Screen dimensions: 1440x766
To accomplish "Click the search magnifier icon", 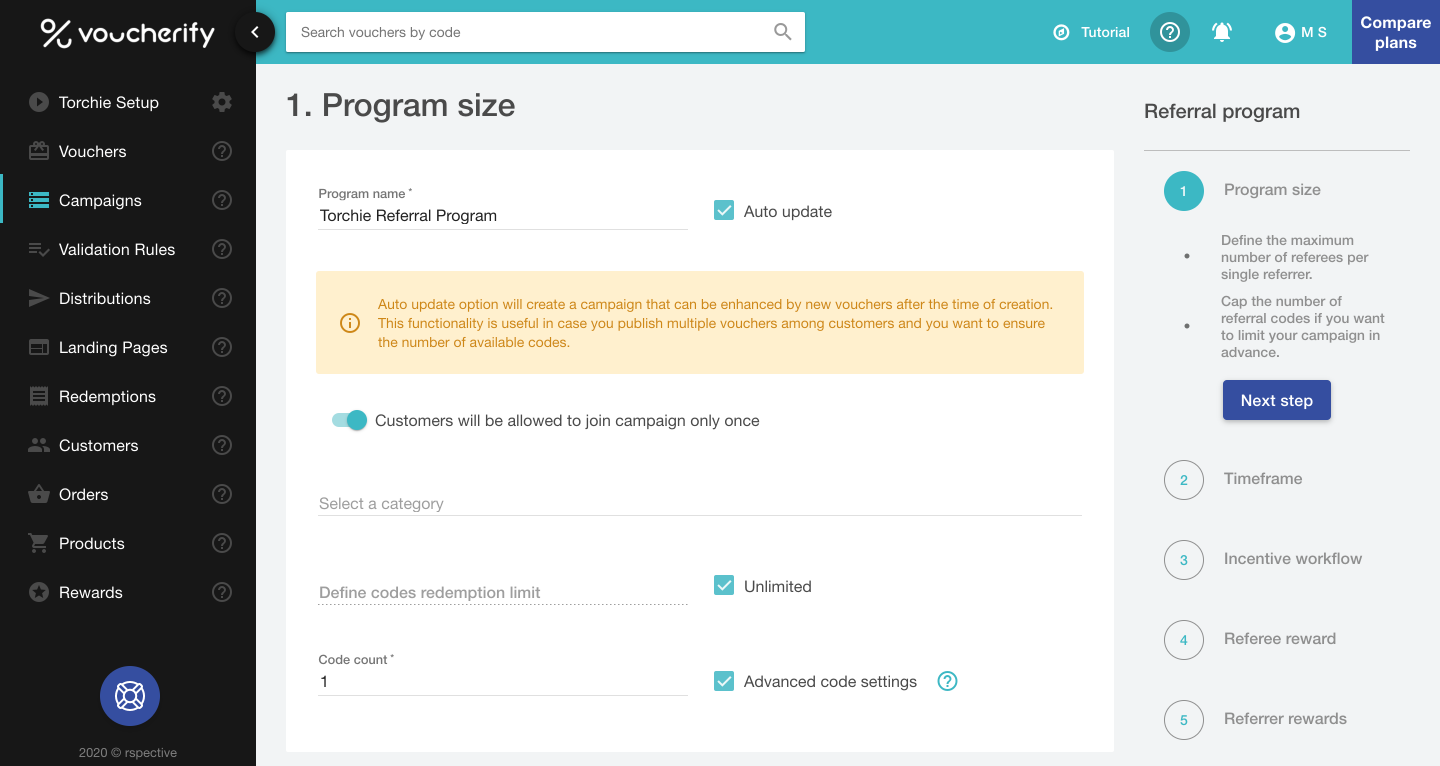I will 782,32.
